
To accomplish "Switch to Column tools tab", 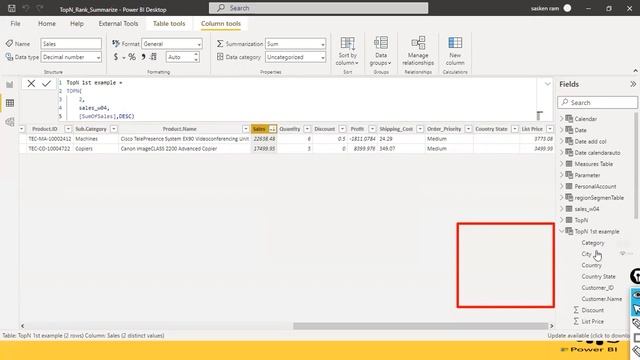I will pos(221,24).
